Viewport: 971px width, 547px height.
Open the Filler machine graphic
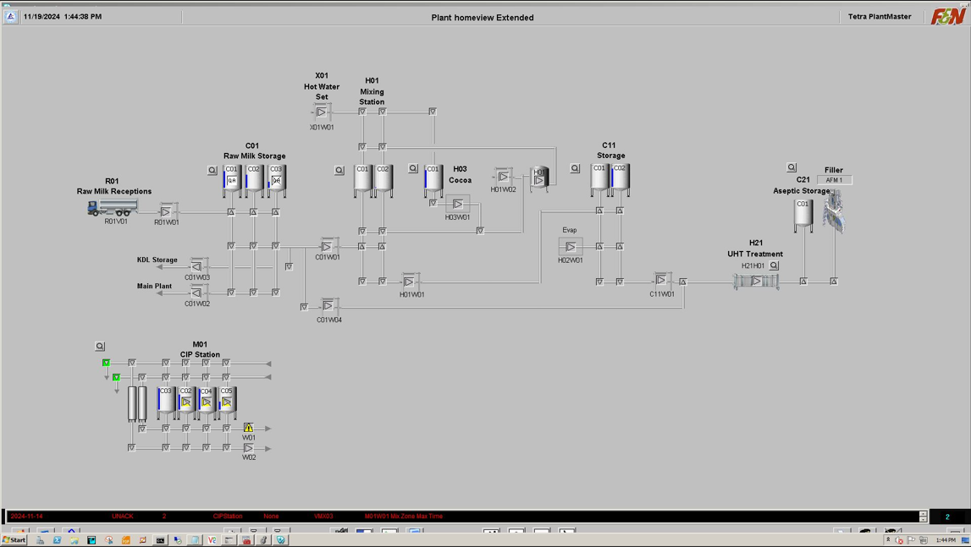coord(833,212)
